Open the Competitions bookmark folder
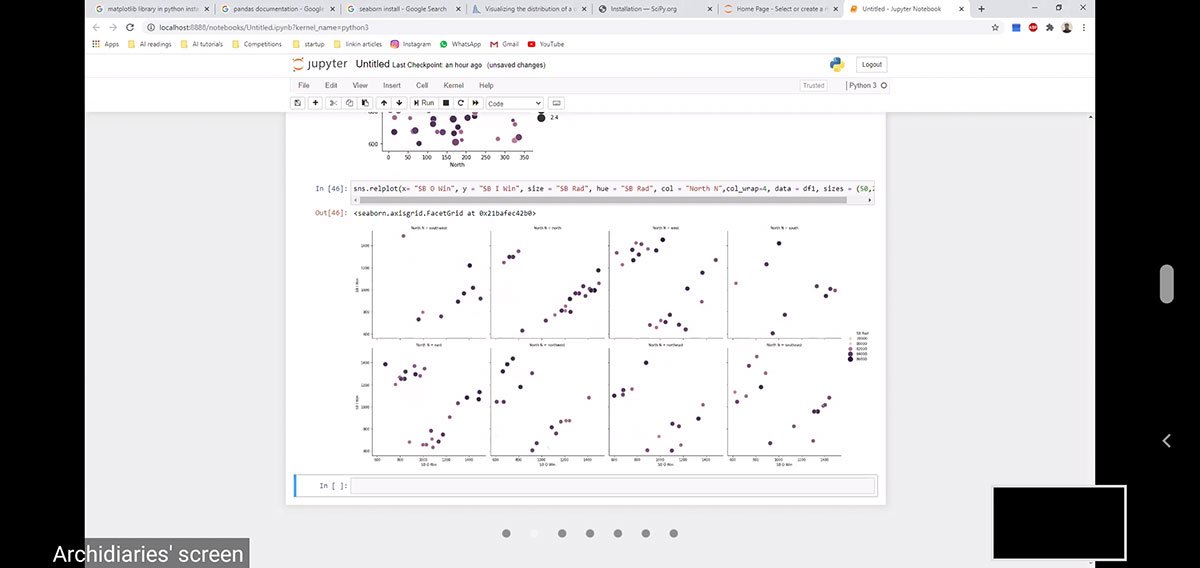The image size is (1200, 568). tap(257, 44)
